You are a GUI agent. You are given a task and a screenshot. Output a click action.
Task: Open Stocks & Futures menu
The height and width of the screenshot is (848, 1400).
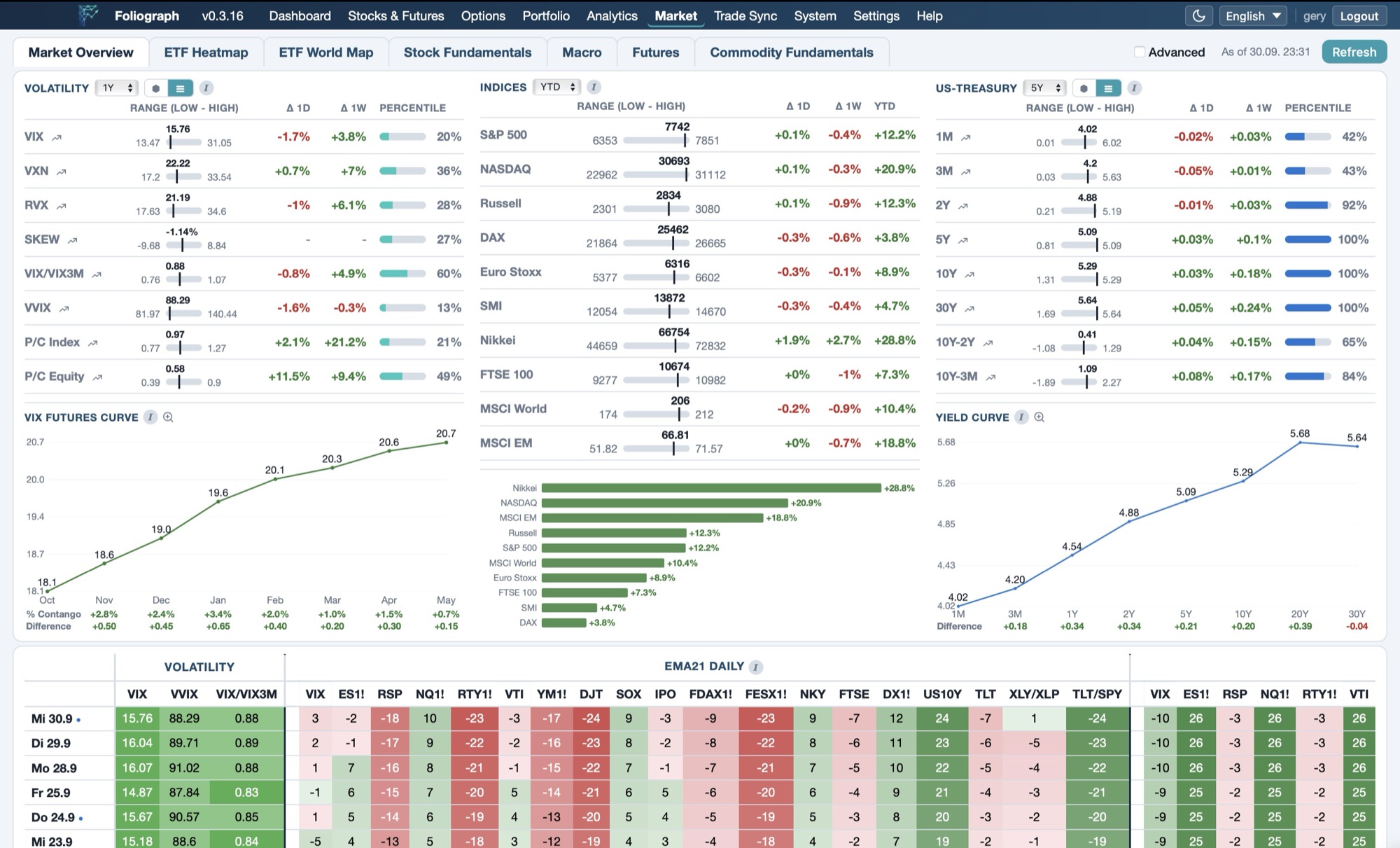click(x=396, y=15)
